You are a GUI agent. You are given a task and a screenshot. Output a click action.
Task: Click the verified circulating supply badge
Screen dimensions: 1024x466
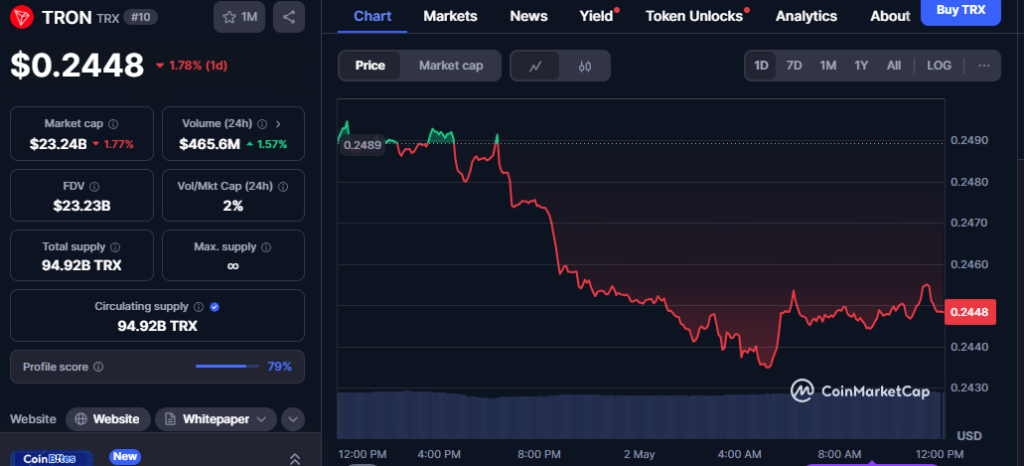click(215, 307)
